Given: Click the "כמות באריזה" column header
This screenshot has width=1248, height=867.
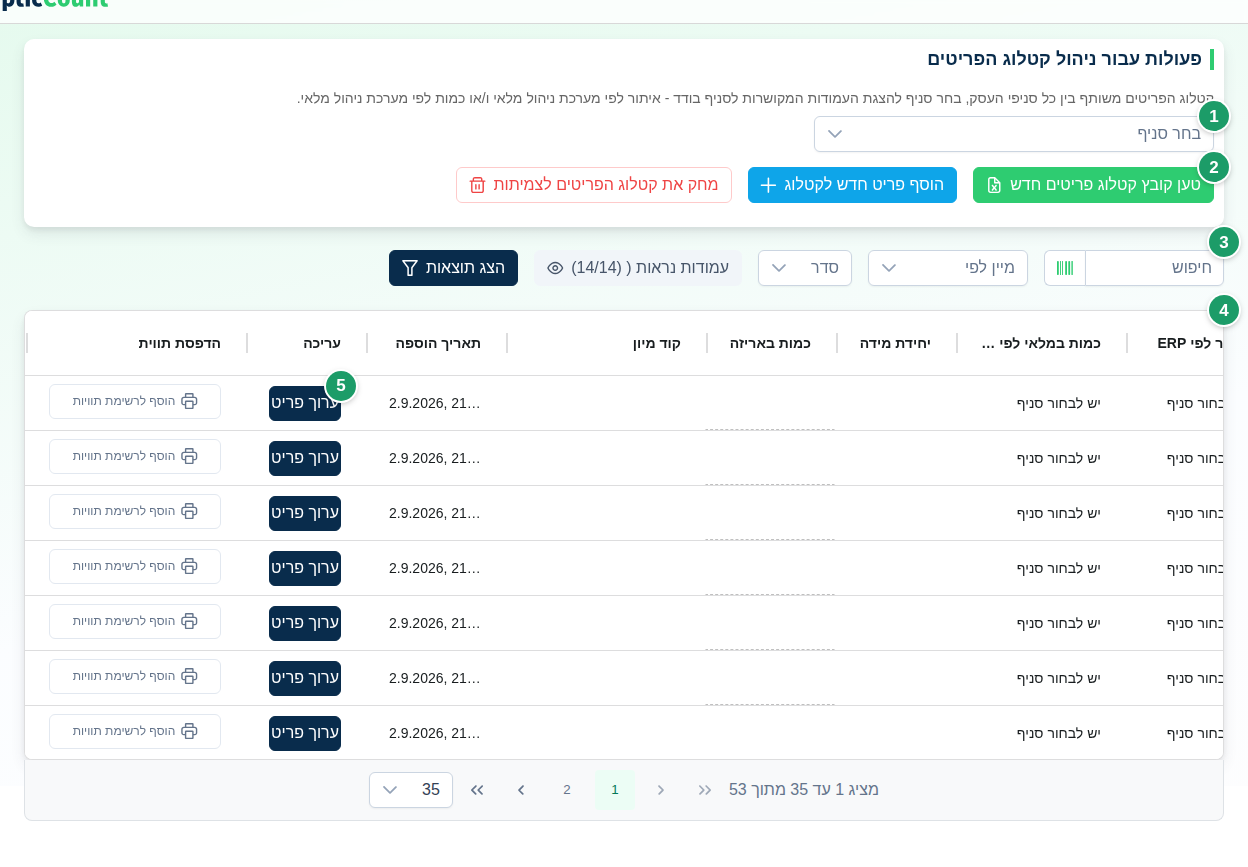Looking at the screenshot, I should coord(773,343).
